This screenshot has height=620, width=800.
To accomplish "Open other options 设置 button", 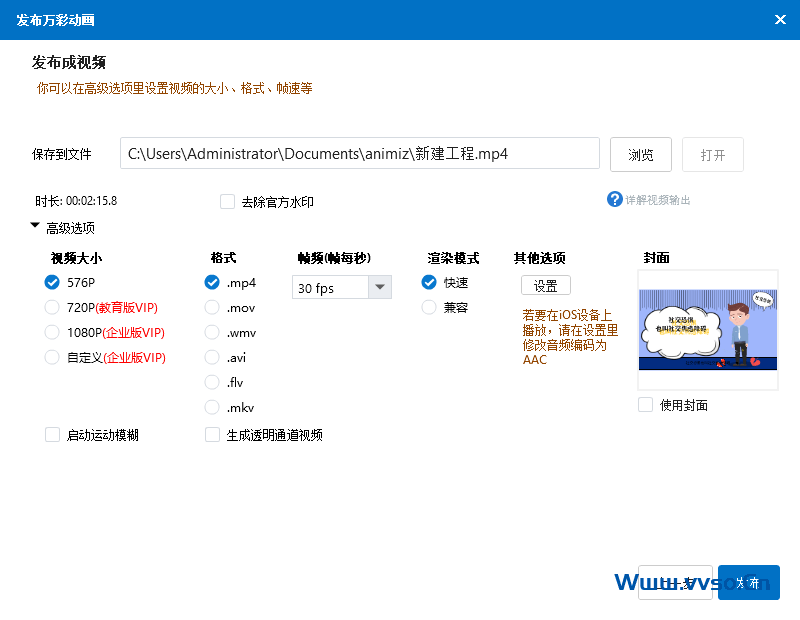I will [545, 286].
